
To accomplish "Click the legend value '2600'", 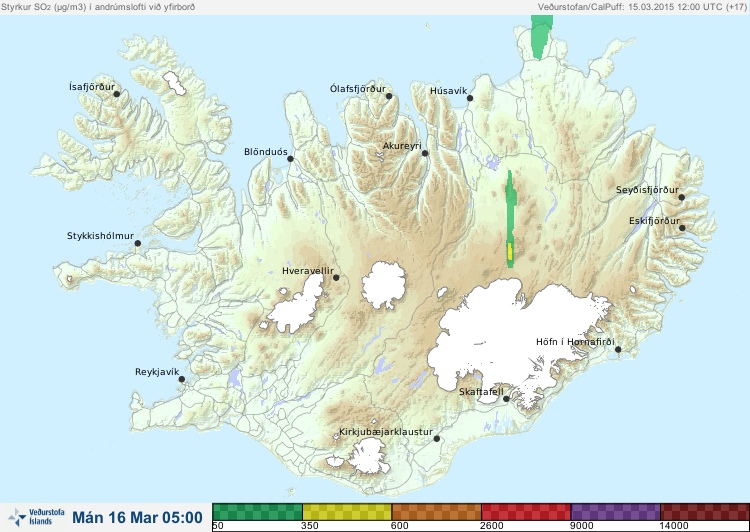I will 492,526.
